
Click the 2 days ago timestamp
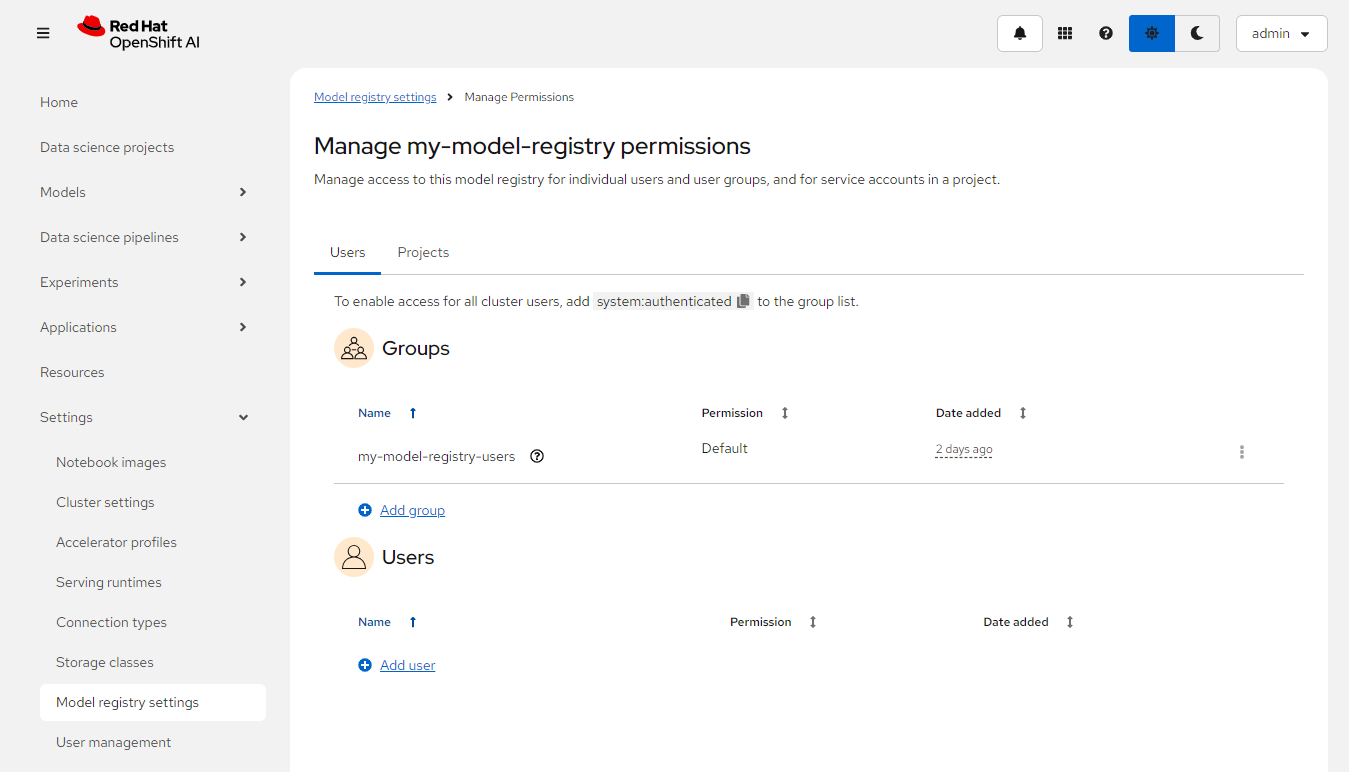(964, 450)
